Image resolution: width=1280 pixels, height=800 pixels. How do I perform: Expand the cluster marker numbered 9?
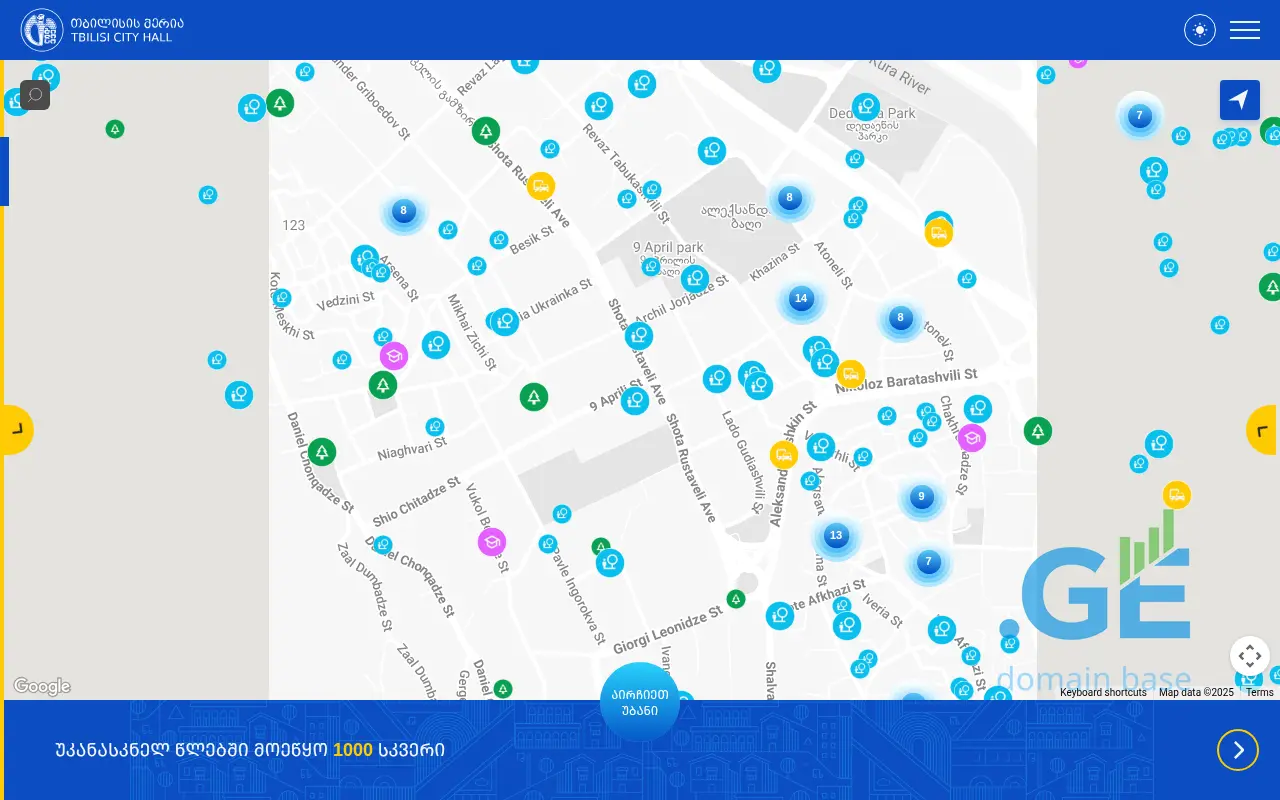point(921,496)
